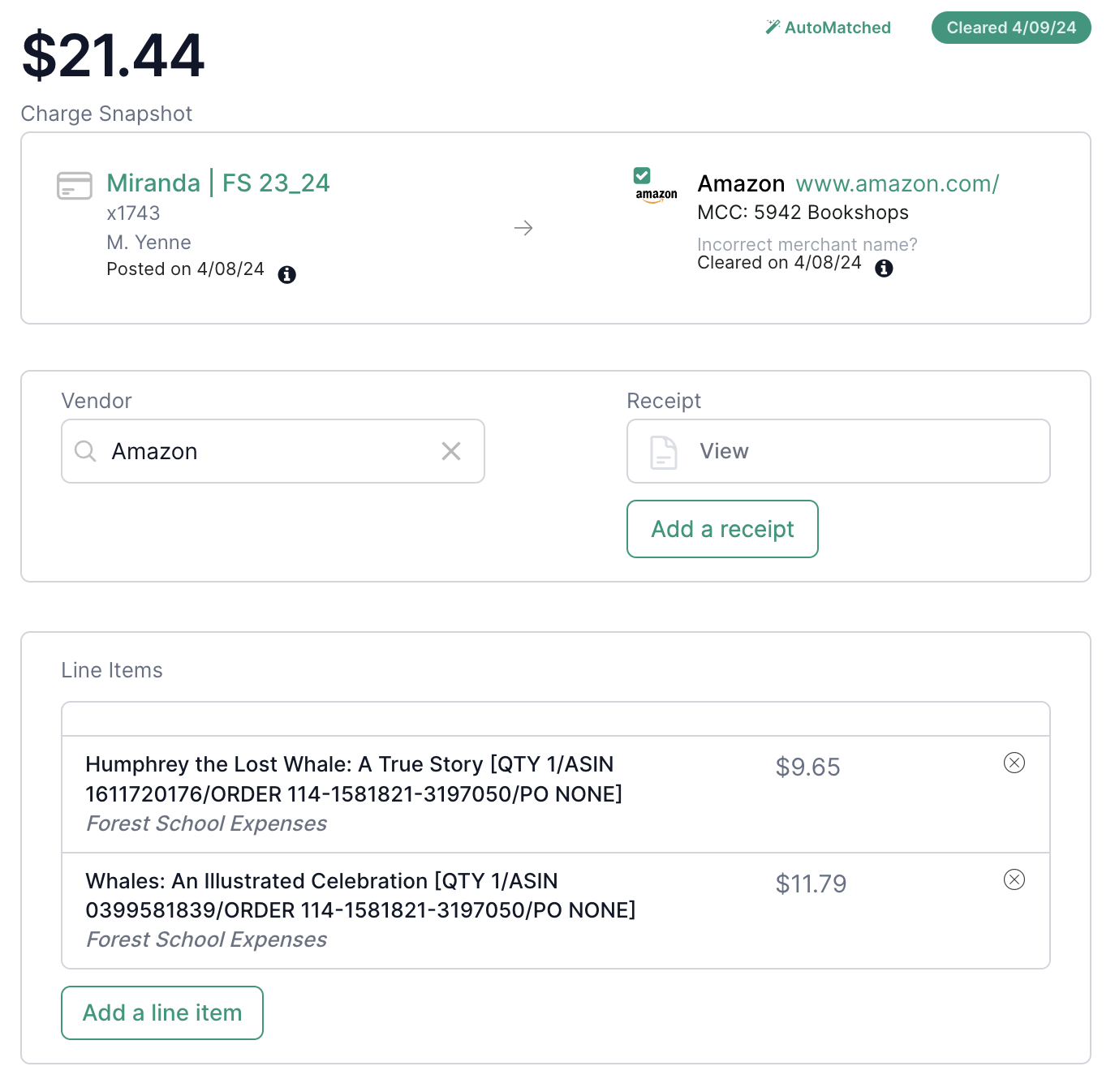The image size is (1115, 1092).
Task: Remove the Humphrey the Lost Whale line item
Action: [x=1014, y=763]
